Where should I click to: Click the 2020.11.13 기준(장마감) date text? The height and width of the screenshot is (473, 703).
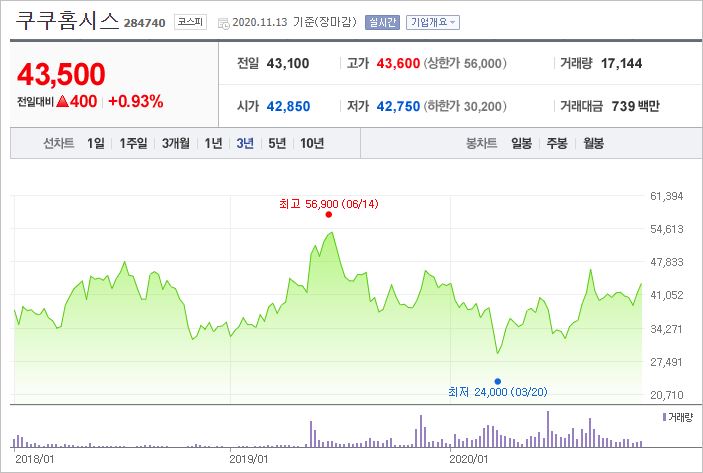point(295,22)
